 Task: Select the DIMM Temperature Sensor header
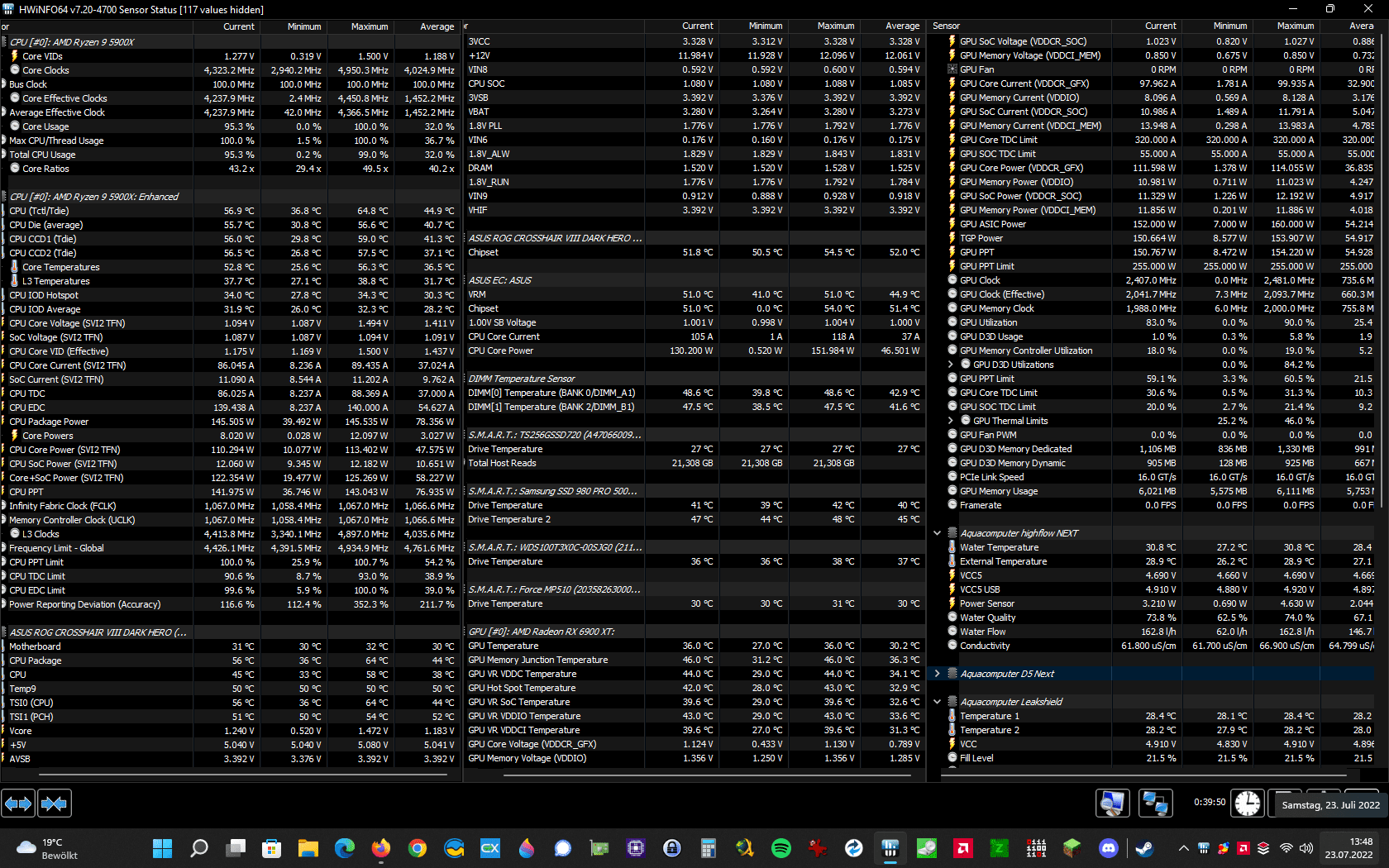694,379
